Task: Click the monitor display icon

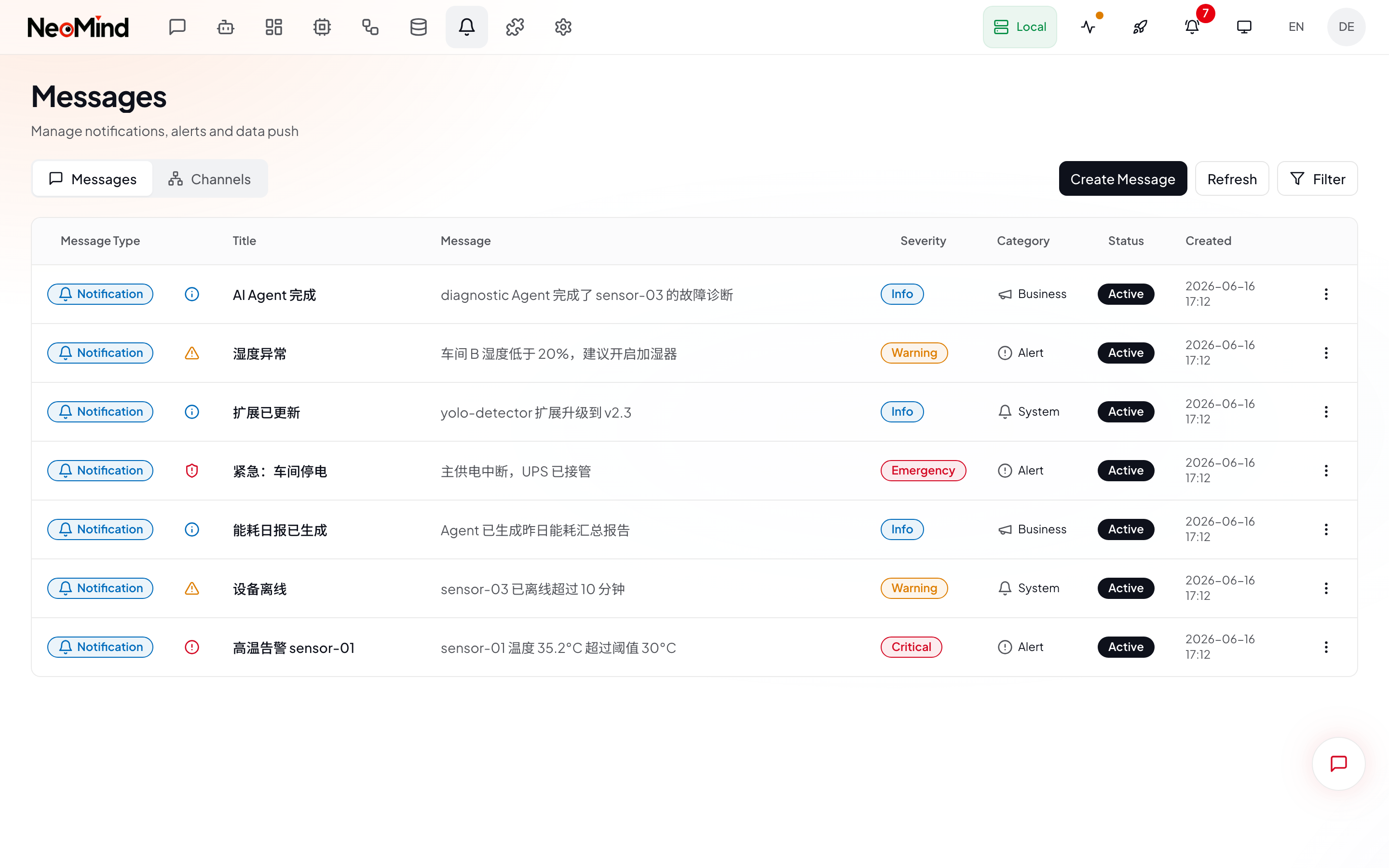Action: 1244,27
